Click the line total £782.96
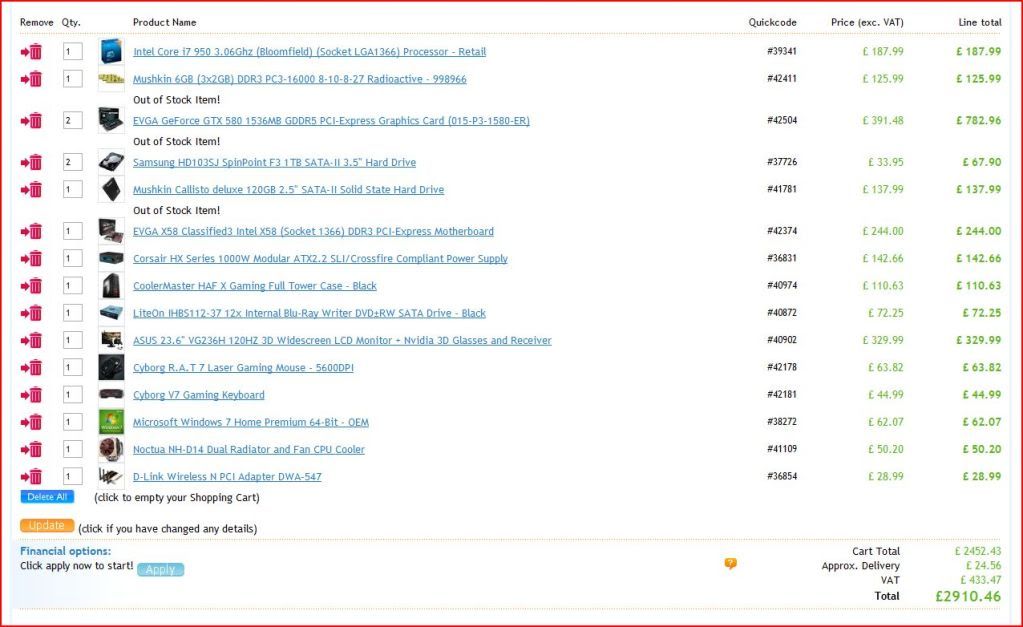 [x=979, y=121]
